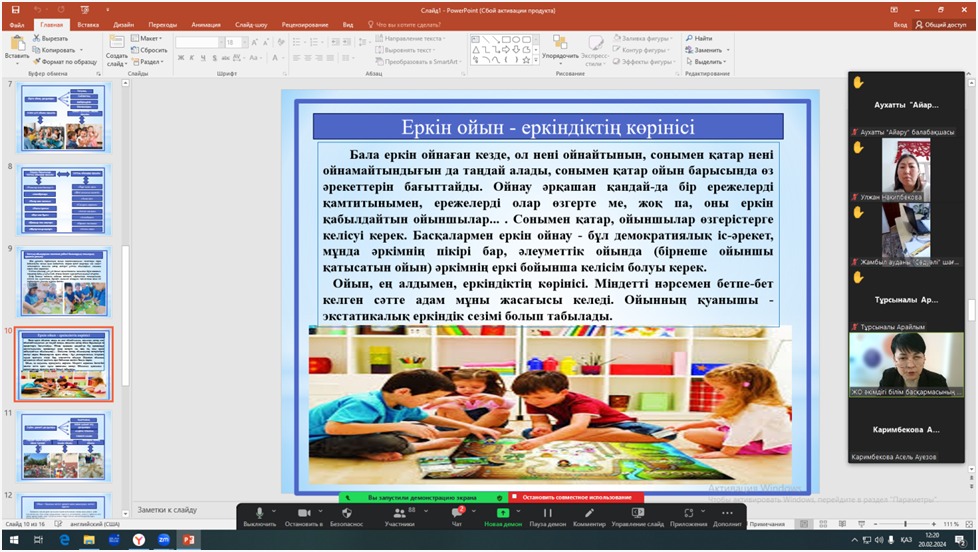Click Заметки к слайду notes field
Viewport: 978px width, 552px height.
point(167,510)
